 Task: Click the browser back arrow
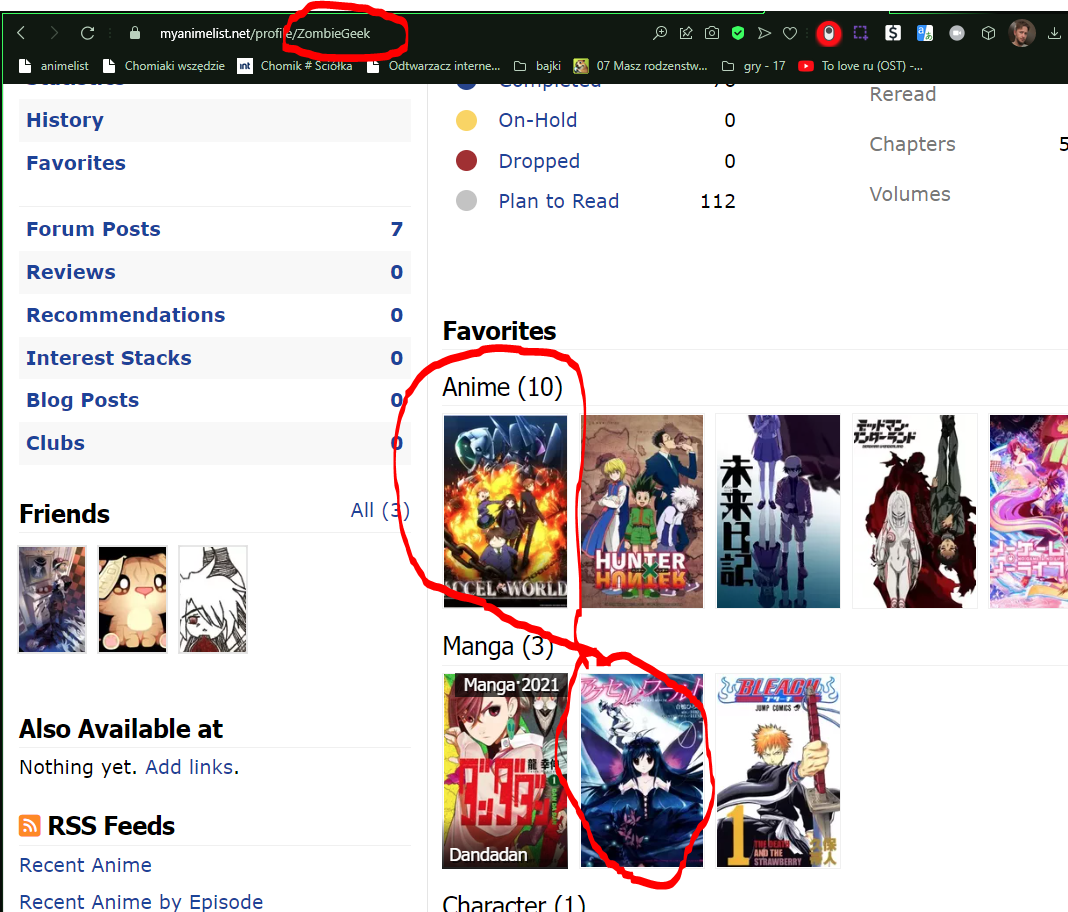[21, 33]
